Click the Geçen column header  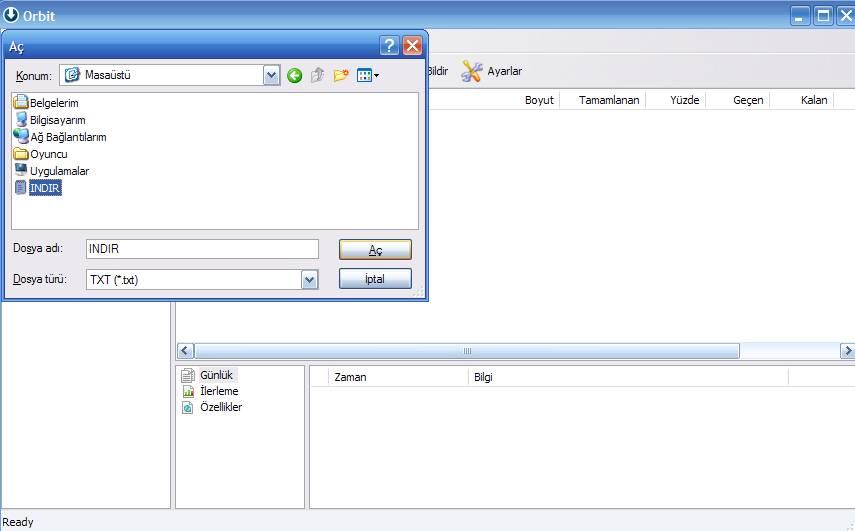click(x=748, y=100)
